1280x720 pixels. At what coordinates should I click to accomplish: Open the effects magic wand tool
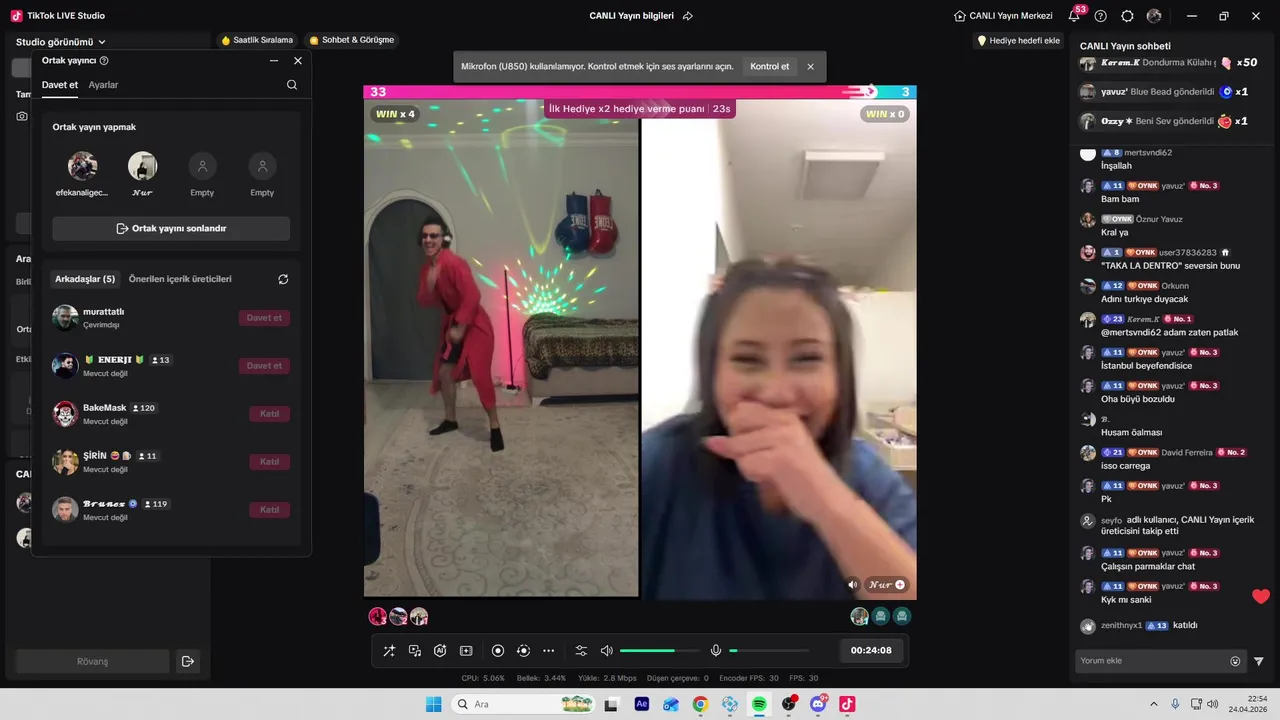[389, 651]
